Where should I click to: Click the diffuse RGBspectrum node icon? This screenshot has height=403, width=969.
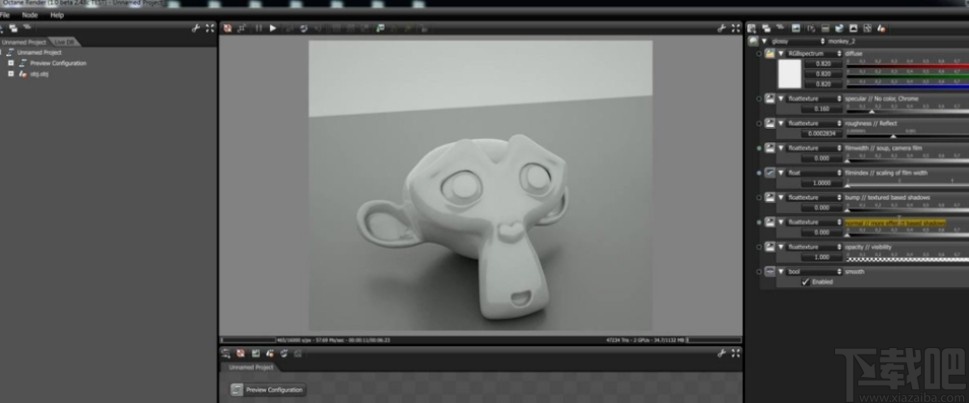(770, 54)
